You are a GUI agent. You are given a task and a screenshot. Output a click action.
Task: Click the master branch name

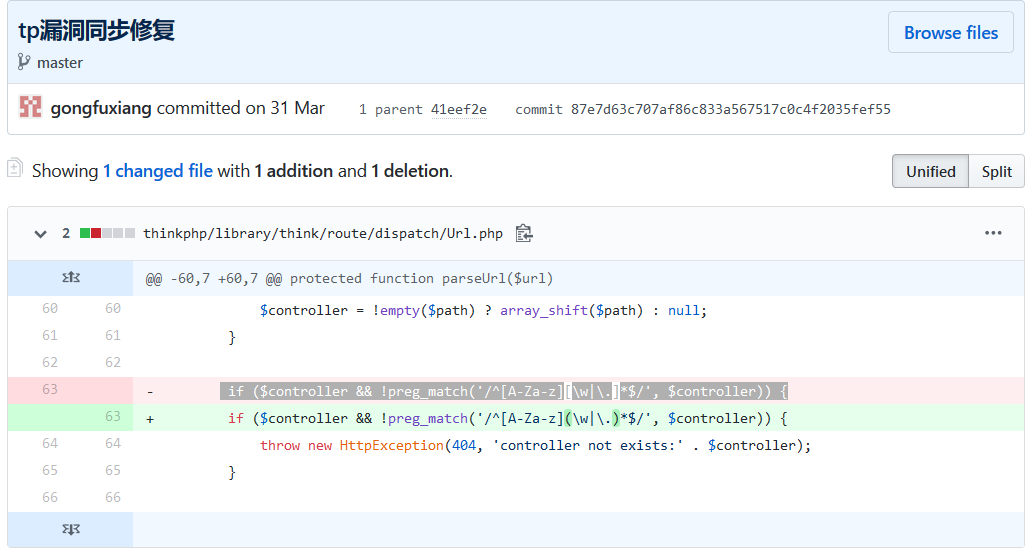coord(60,62)
